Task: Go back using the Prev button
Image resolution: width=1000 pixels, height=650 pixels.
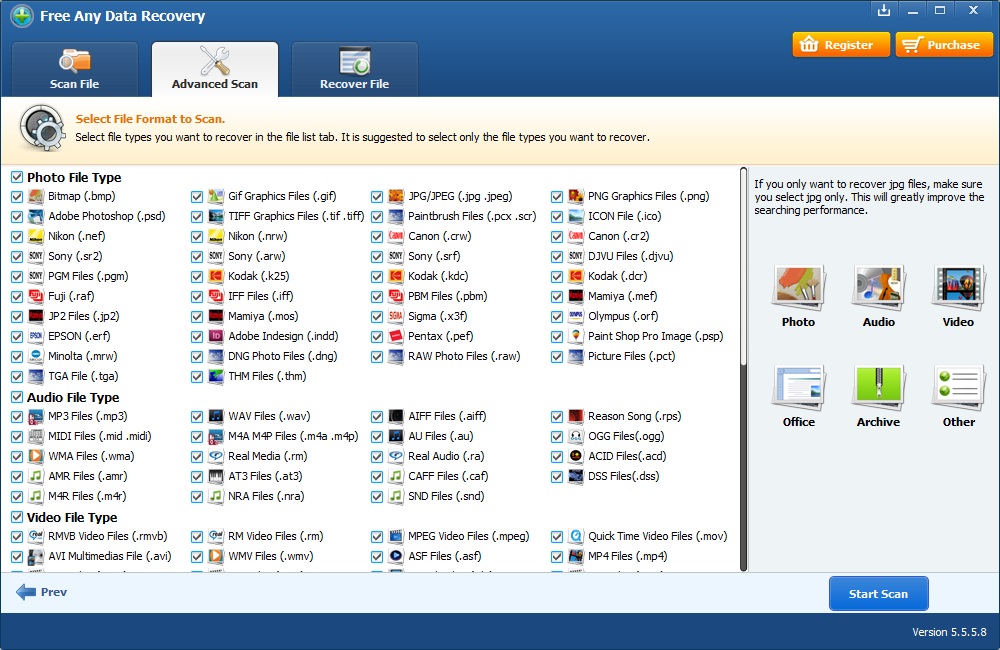Action: click(42, 592)
